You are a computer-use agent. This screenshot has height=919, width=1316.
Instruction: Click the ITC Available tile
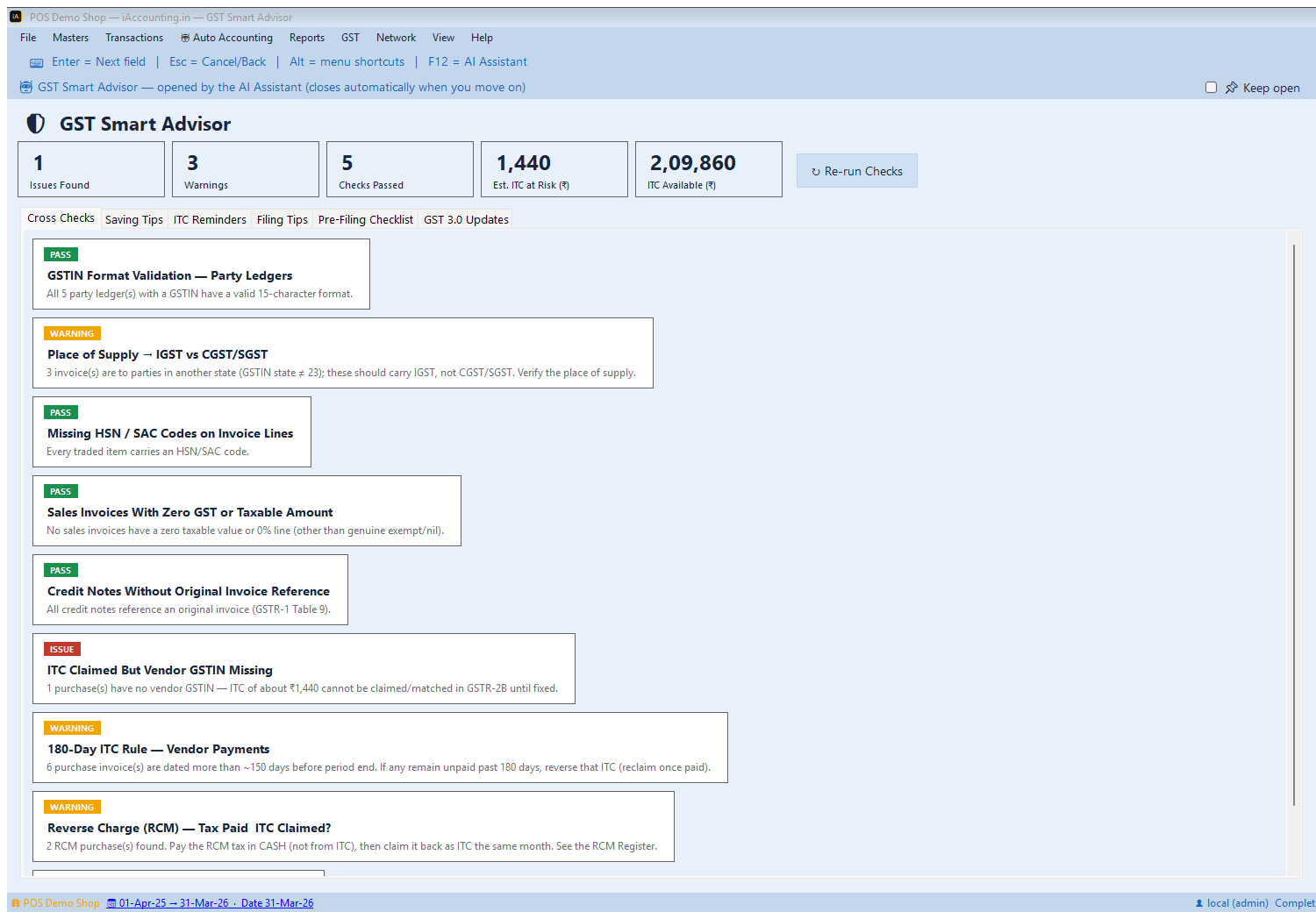709,169
